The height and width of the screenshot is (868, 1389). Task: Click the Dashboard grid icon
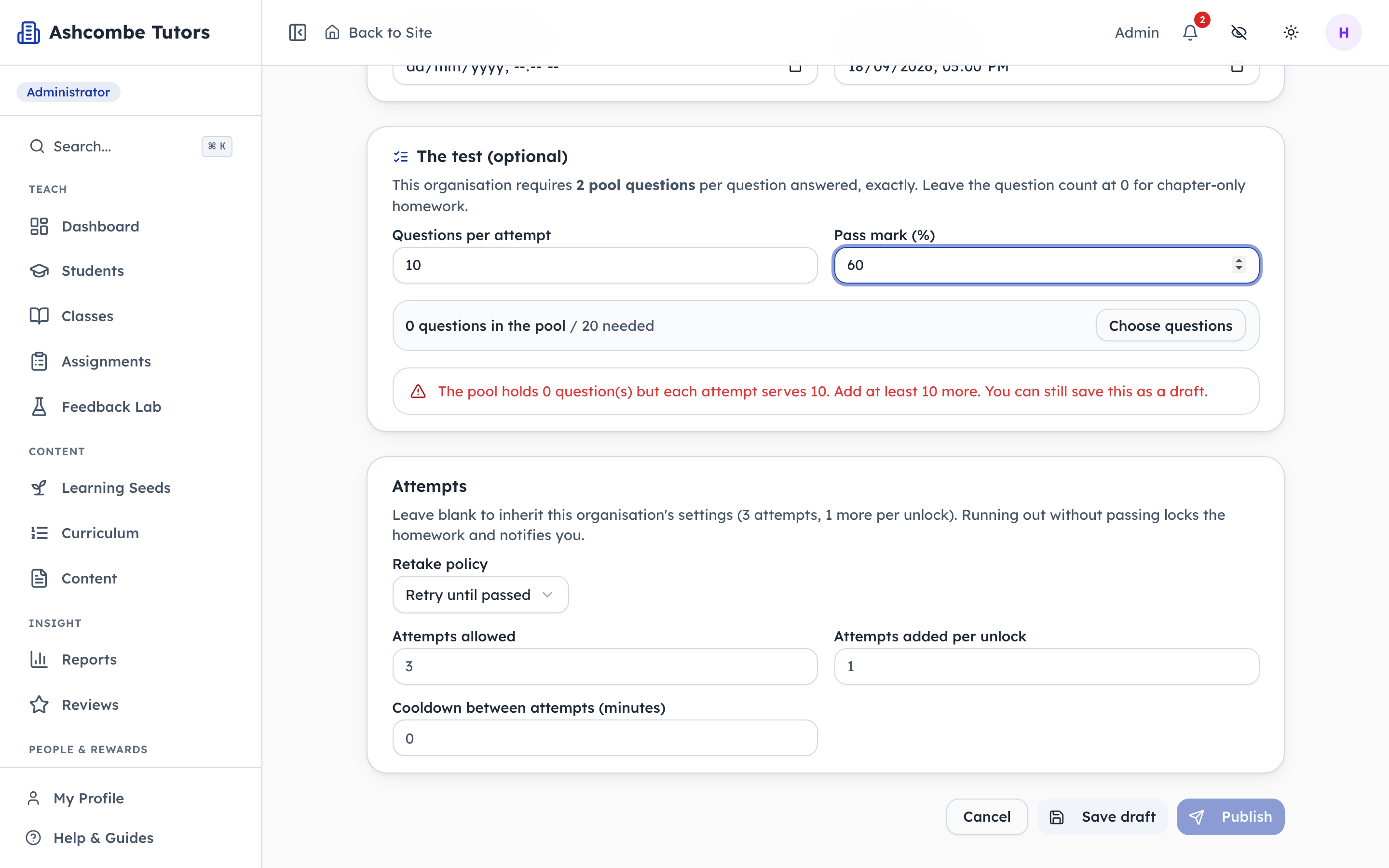point(39,226)
